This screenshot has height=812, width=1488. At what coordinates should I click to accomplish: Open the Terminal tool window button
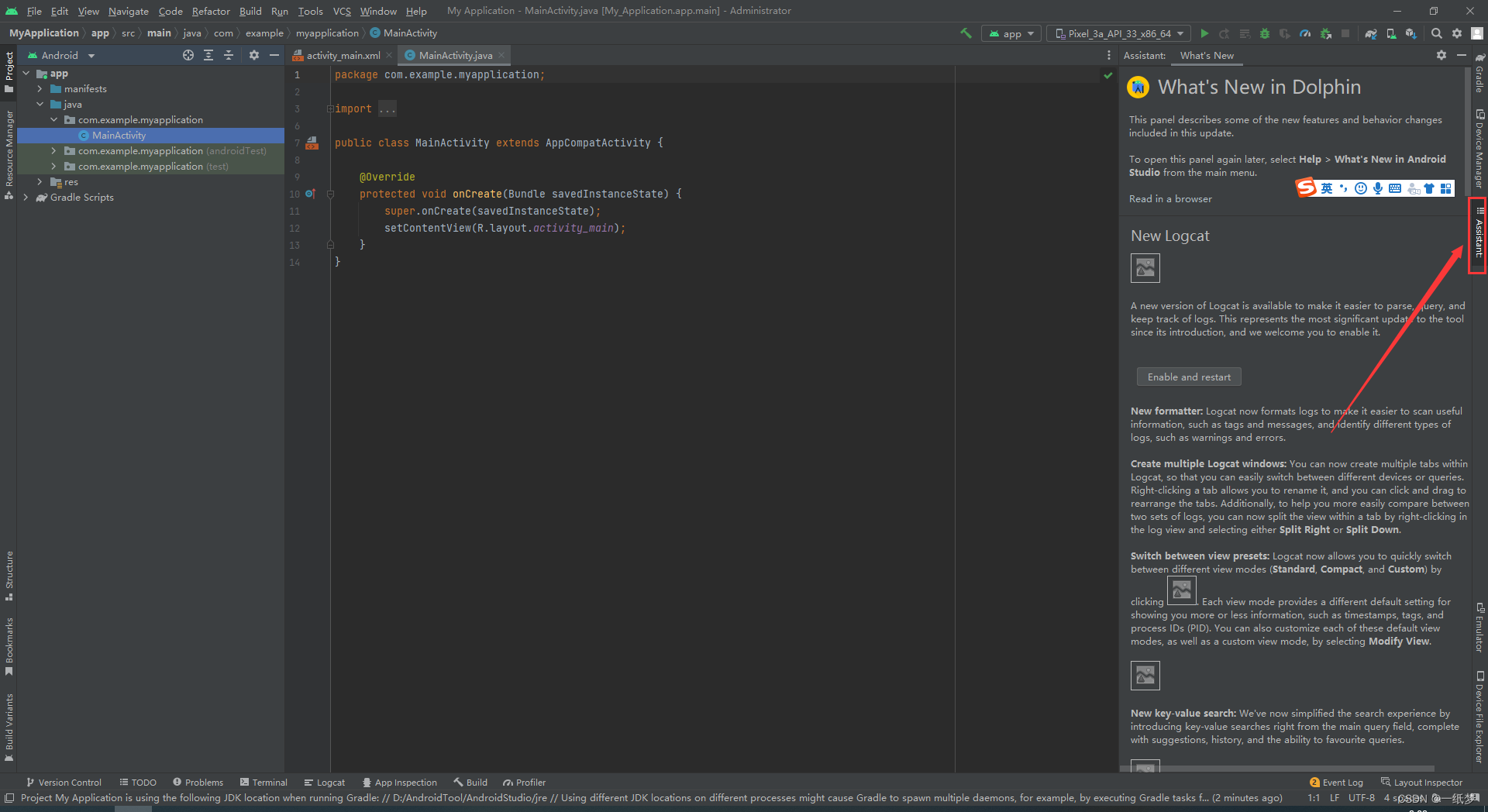pyautogui.click(x=263, y=783)
